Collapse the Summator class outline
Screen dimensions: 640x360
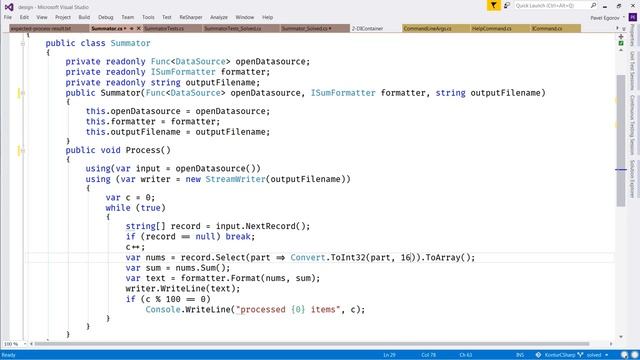coord(23,43)
